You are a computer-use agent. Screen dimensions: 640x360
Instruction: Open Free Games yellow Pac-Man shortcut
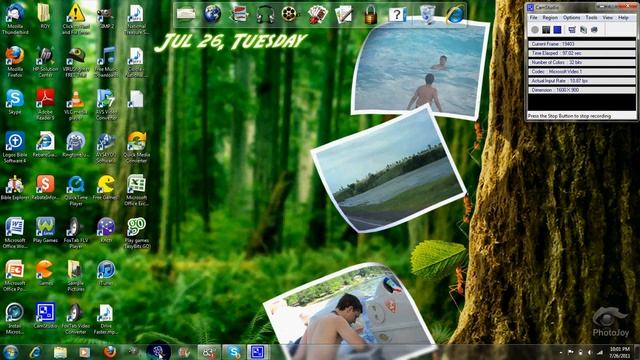106,188
